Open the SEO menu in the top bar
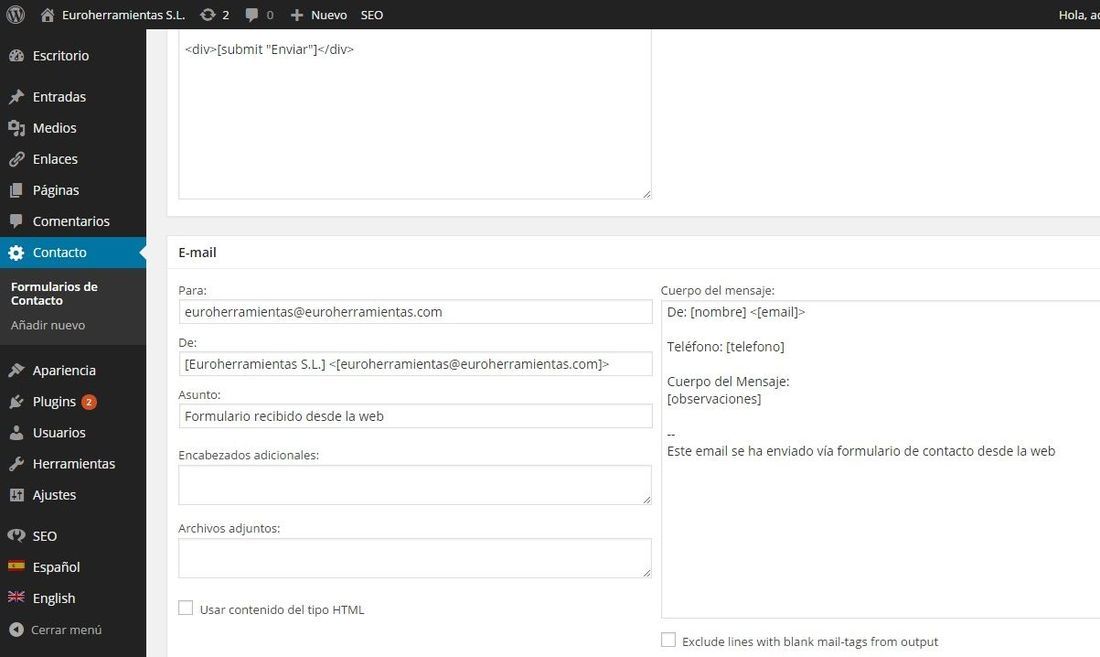Screen dimensions: 1100x657 tap(372, 15)
